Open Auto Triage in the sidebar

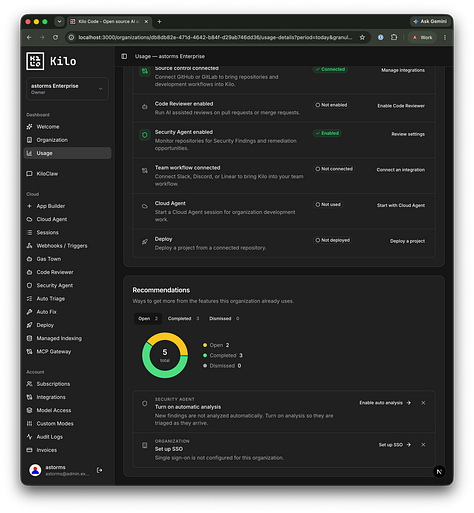67,299
